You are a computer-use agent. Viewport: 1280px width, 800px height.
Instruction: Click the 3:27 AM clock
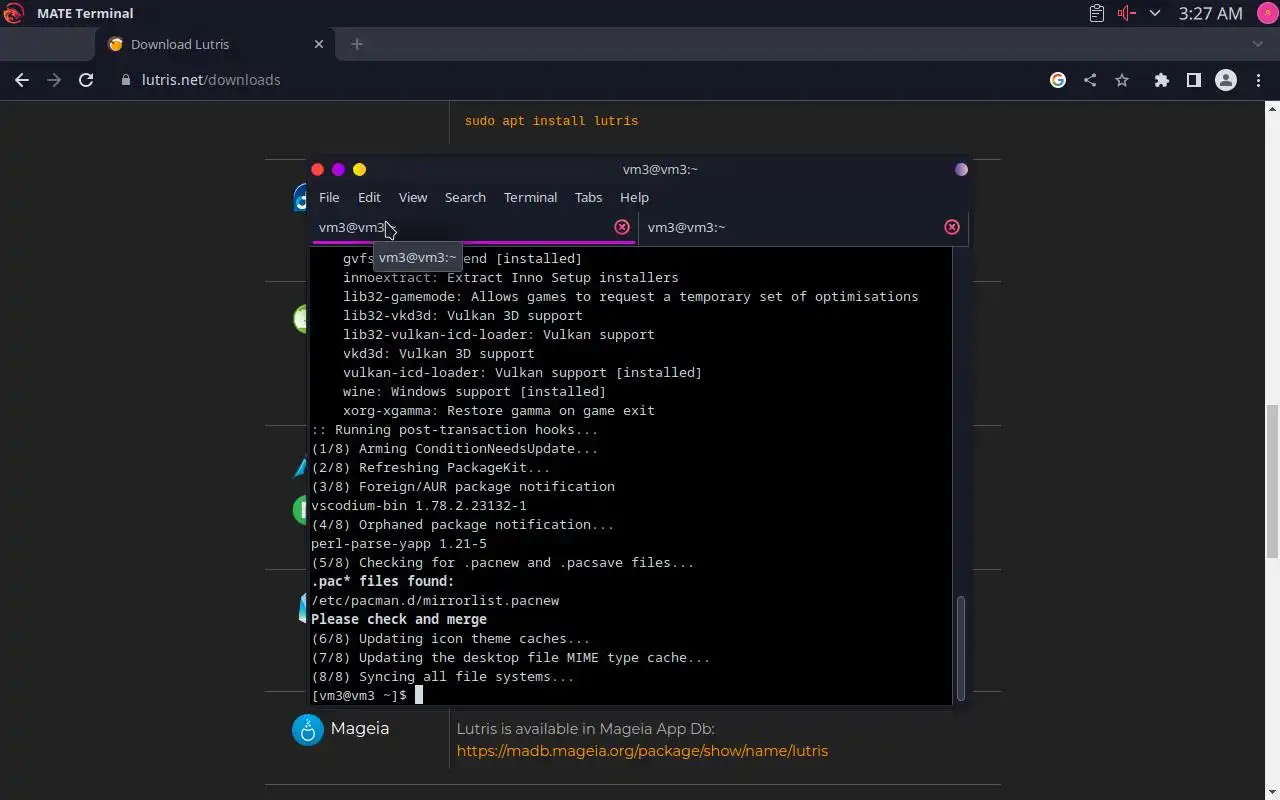pos(1210,13)
